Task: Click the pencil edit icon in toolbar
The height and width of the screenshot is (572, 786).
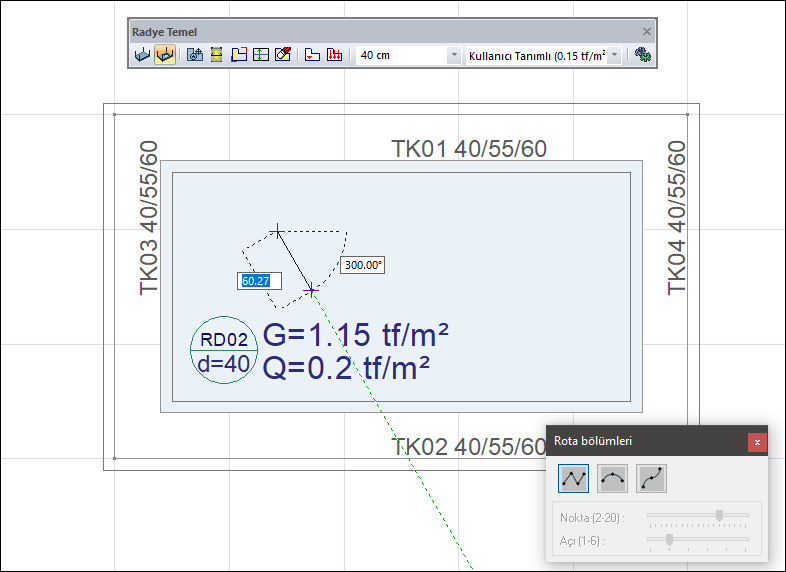Action: pos(282,56)
